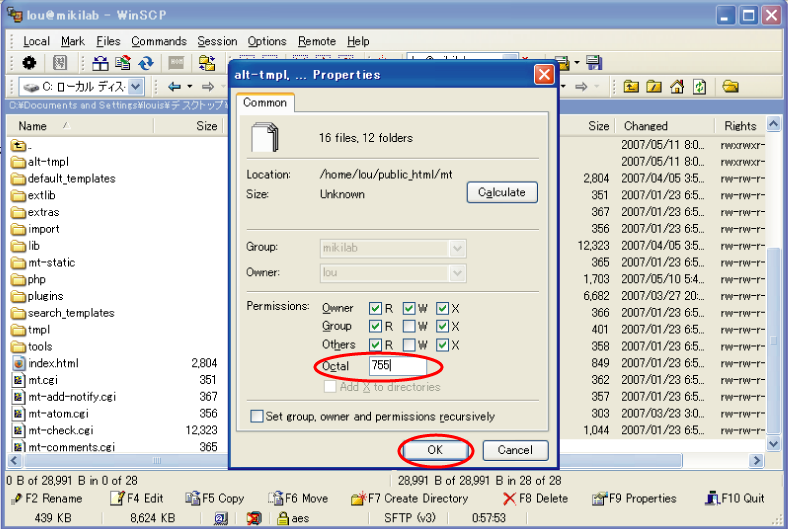Open Preferences gear icon in toolbar

pyautogui.click(x=29, y=63)
